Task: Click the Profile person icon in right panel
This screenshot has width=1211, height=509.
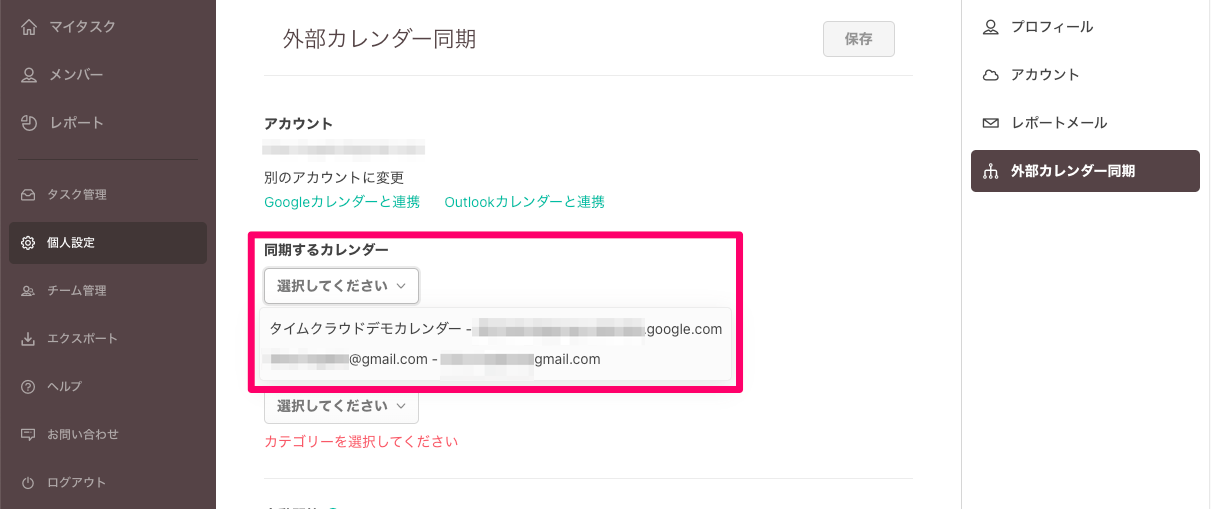Action: pyautogui.click(x=991, y=27)
